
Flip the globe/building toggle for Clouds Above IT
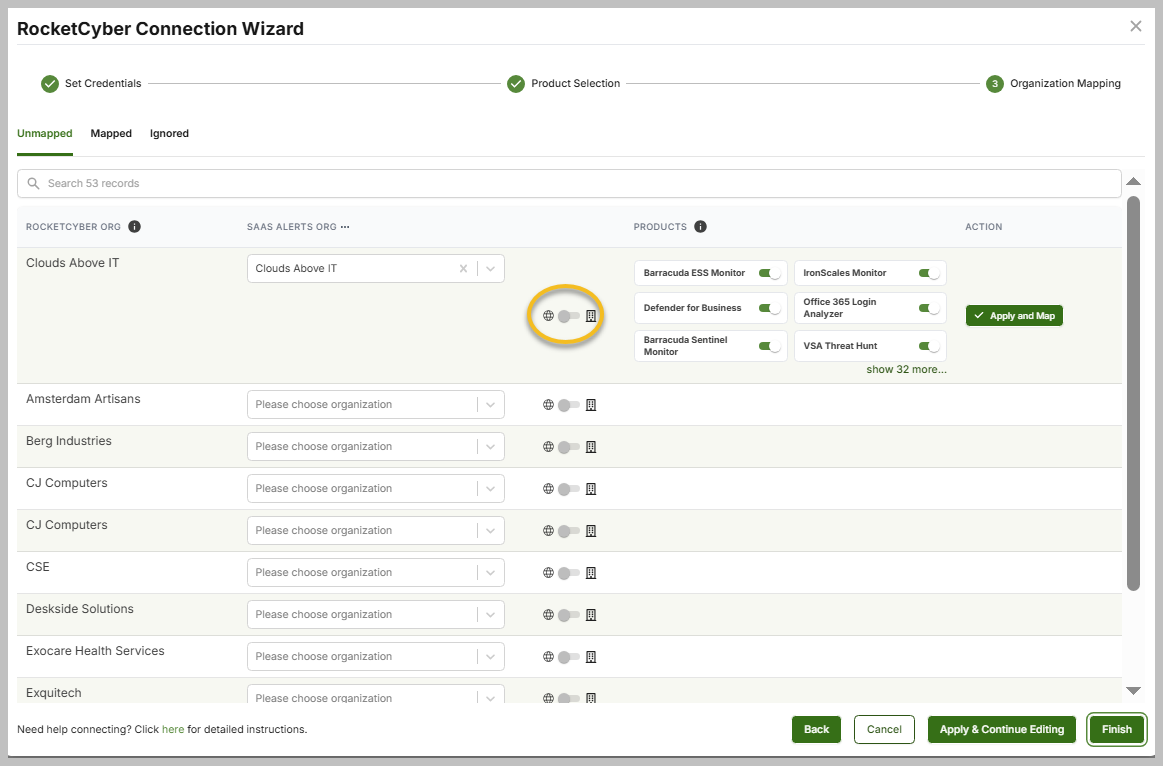pos(569,316)
